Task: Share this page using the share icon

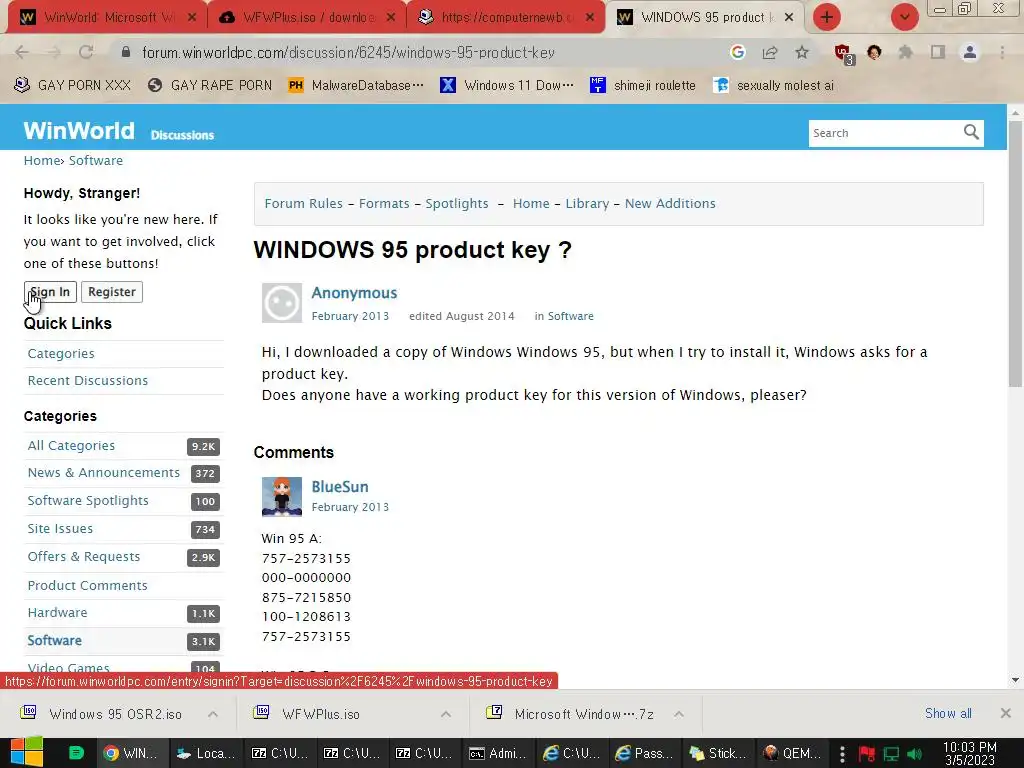Action: click(770, 52)
